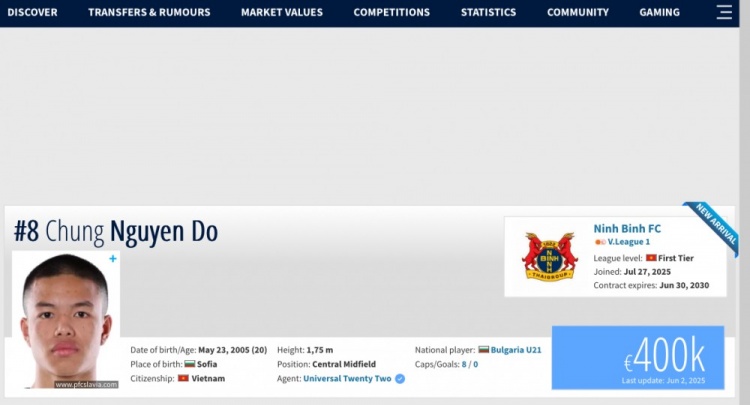Screen dimensions: 750x405
Task: Open the Ninh Binh FC club link
Action: 627,227
